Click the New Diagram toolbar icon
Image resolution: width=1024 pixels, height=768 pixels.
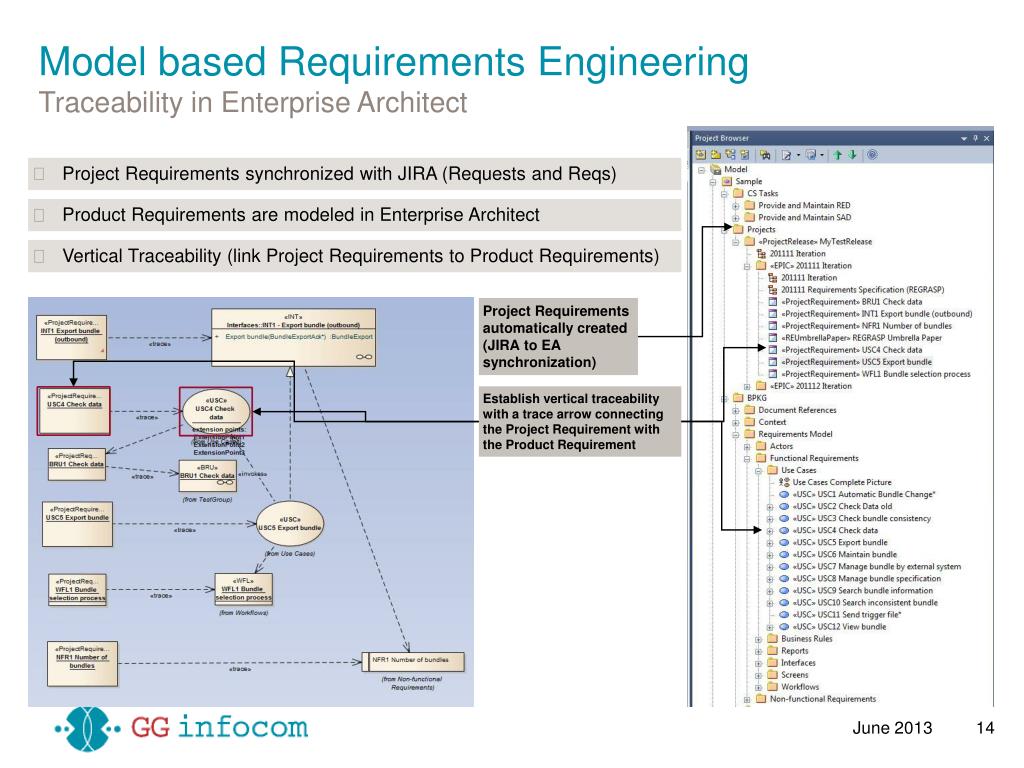coord(730,155)
